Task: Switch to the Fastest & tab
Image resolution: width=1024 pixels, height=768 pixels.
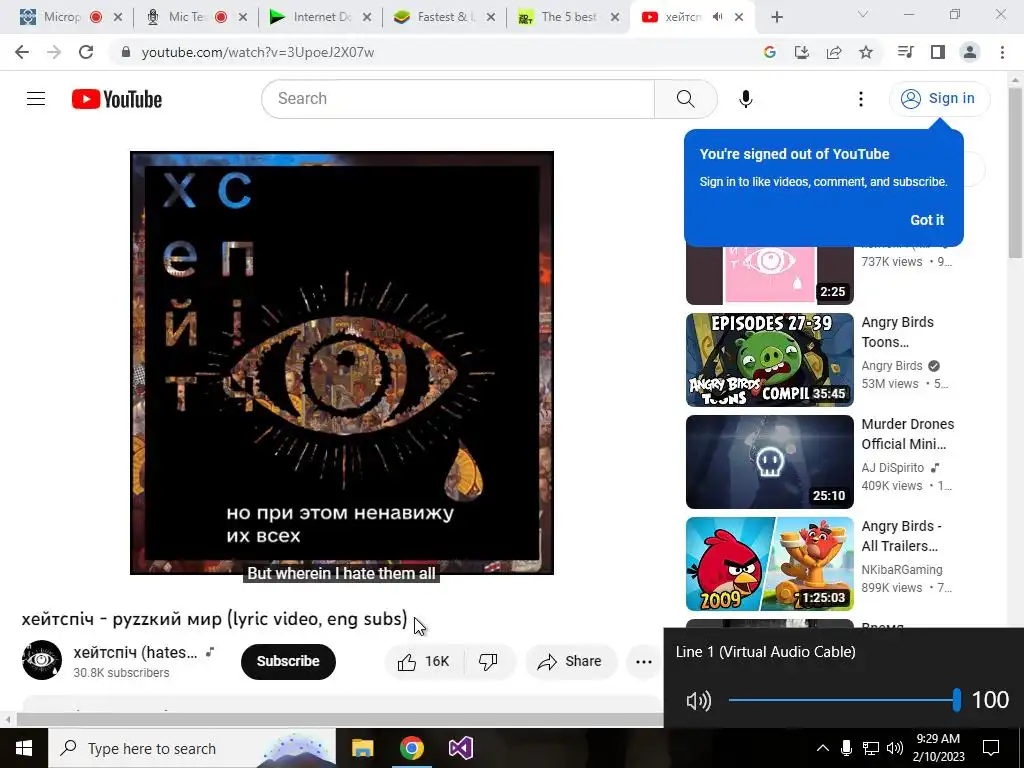Action: tap(446, 17)
